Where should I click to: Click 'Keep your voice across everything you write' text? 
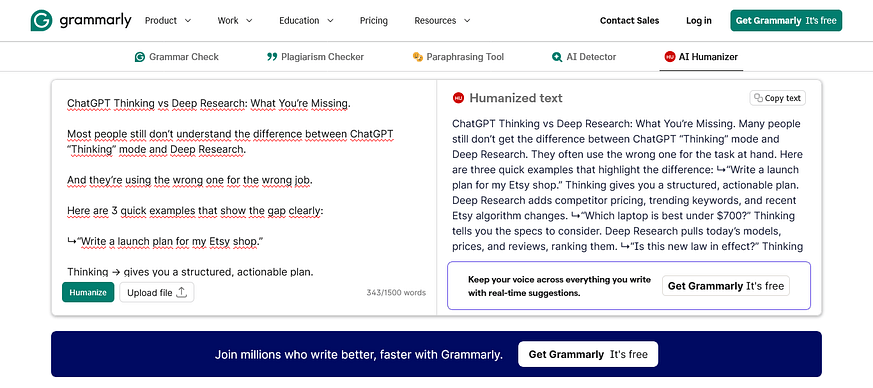[x=559, y=286]
